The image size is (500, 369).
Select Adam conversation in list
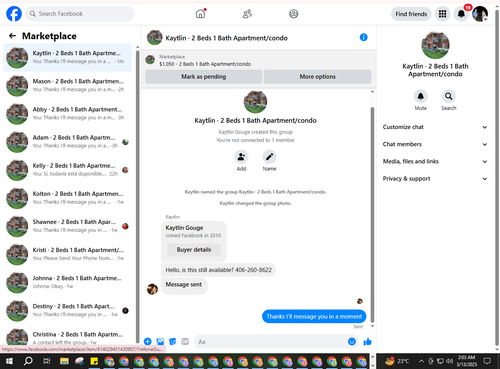coord(67,142)
